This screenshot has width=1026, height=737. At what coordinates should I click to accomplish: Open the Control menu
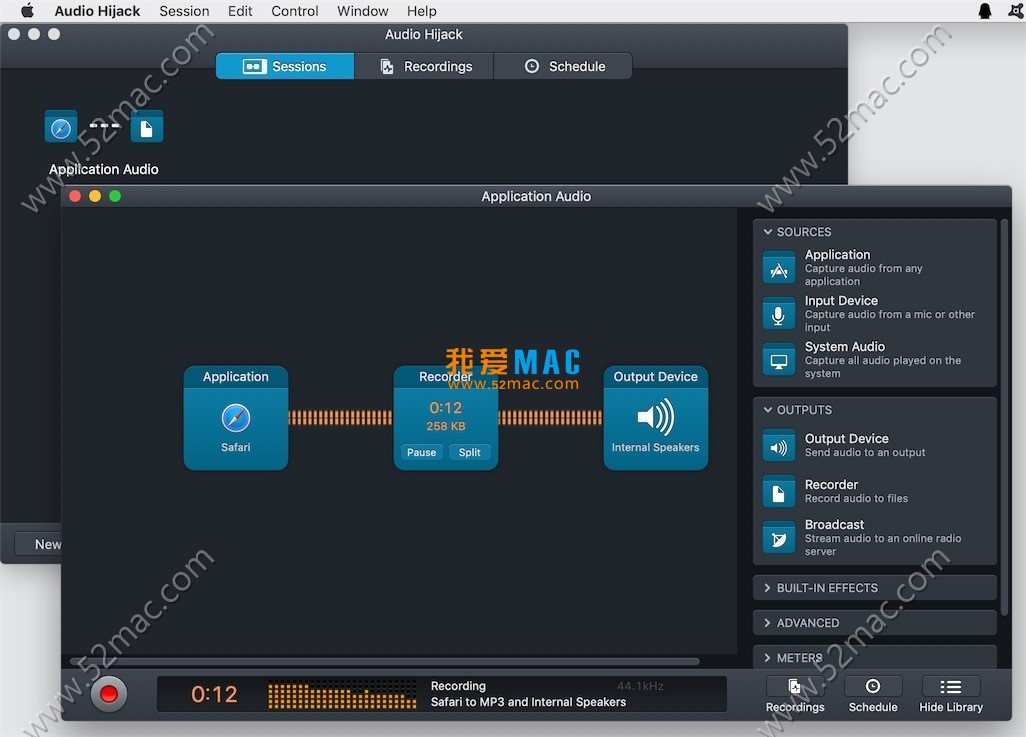[294, 11]
